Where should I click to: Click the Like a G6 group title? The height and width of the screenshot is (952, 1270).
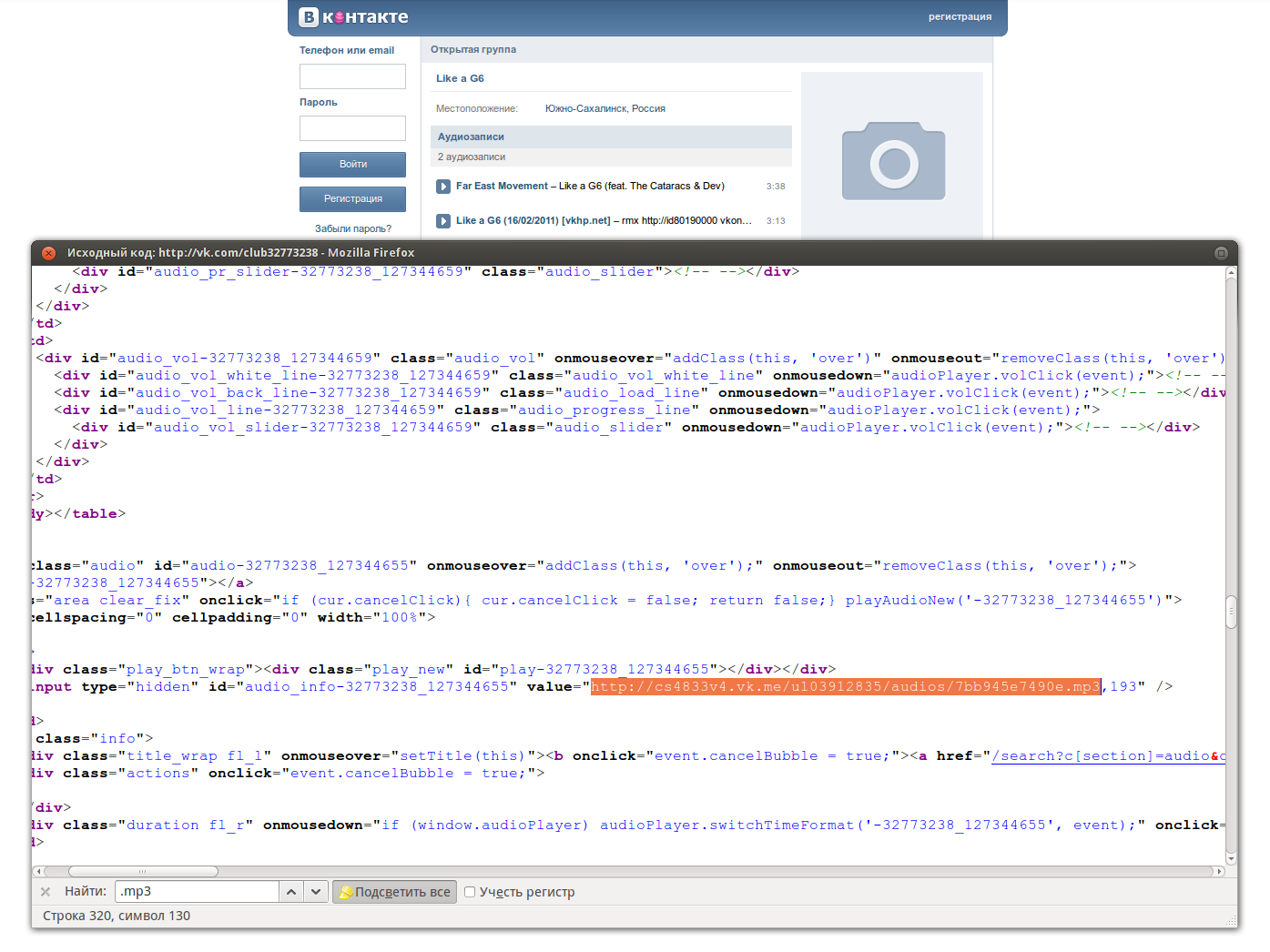460,79
